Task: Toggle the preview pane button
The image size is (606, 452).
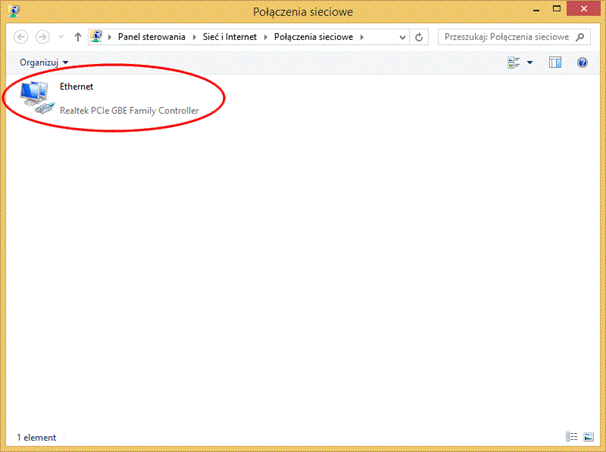Action: pos(555,63)
